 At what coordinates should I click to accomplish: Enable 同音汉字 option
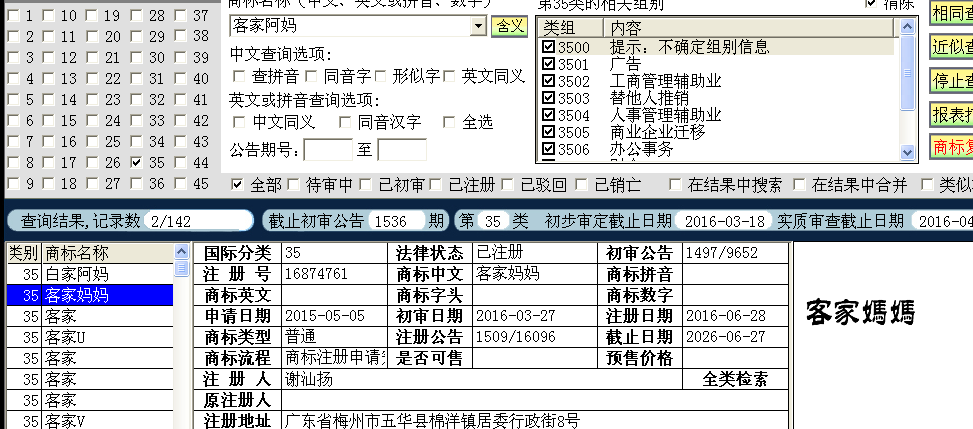(x=344, y=122)
